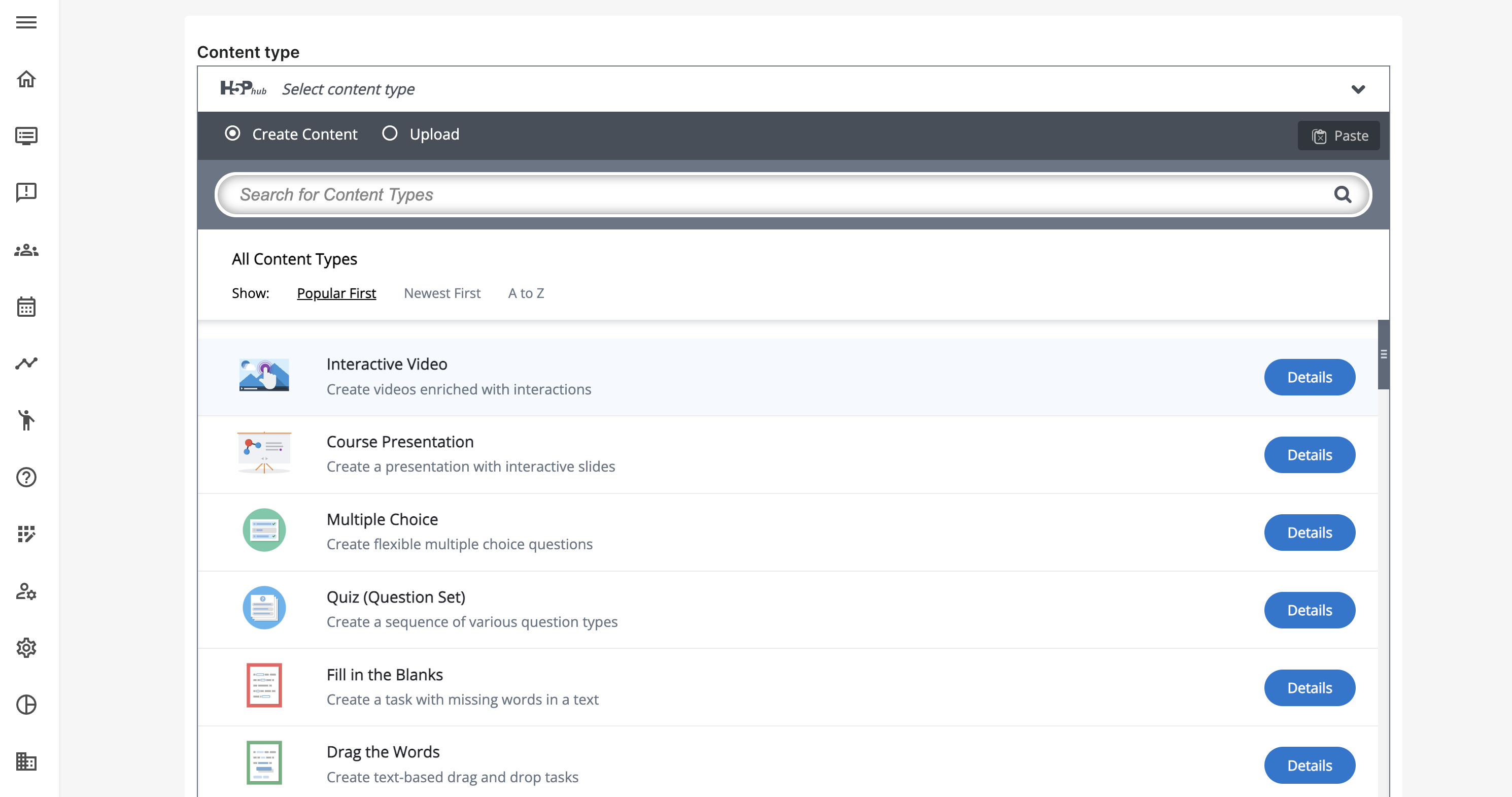Click the Paste button
The width and height of the screenshot is (1512, 797).
click(1338, 136)
